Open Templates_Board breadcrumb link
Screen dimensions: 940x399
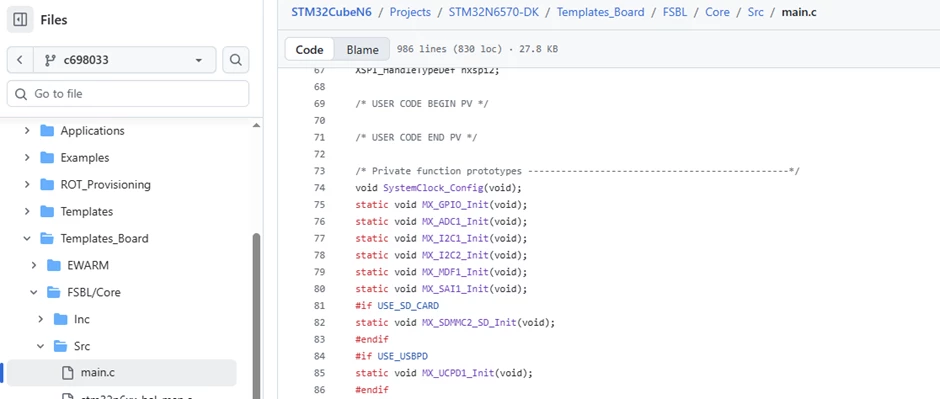[x=601, y=12]
